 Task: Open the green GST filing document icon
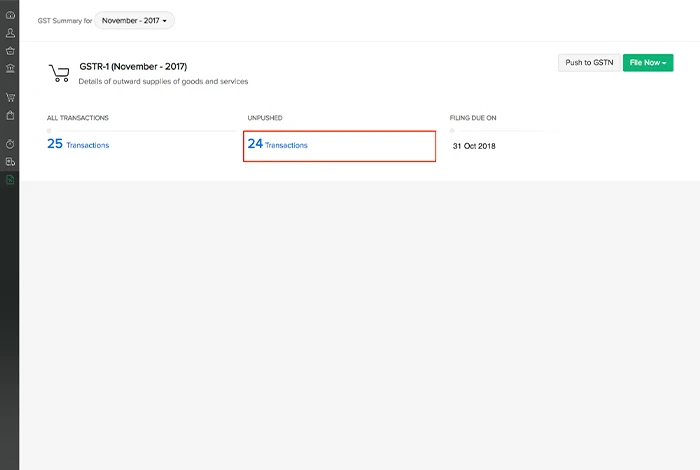10,179
